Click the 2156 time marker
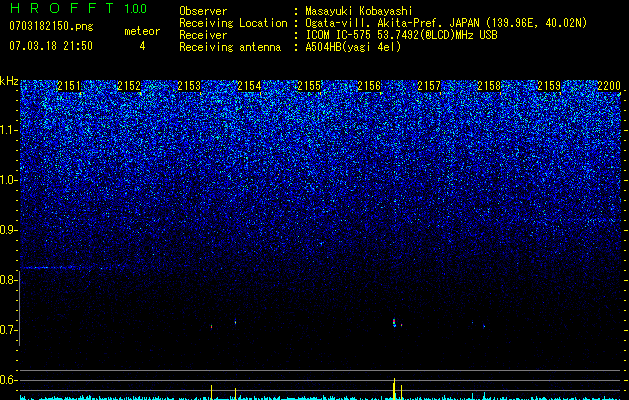This screenshot has height=400, width=629. coord(369,86)
